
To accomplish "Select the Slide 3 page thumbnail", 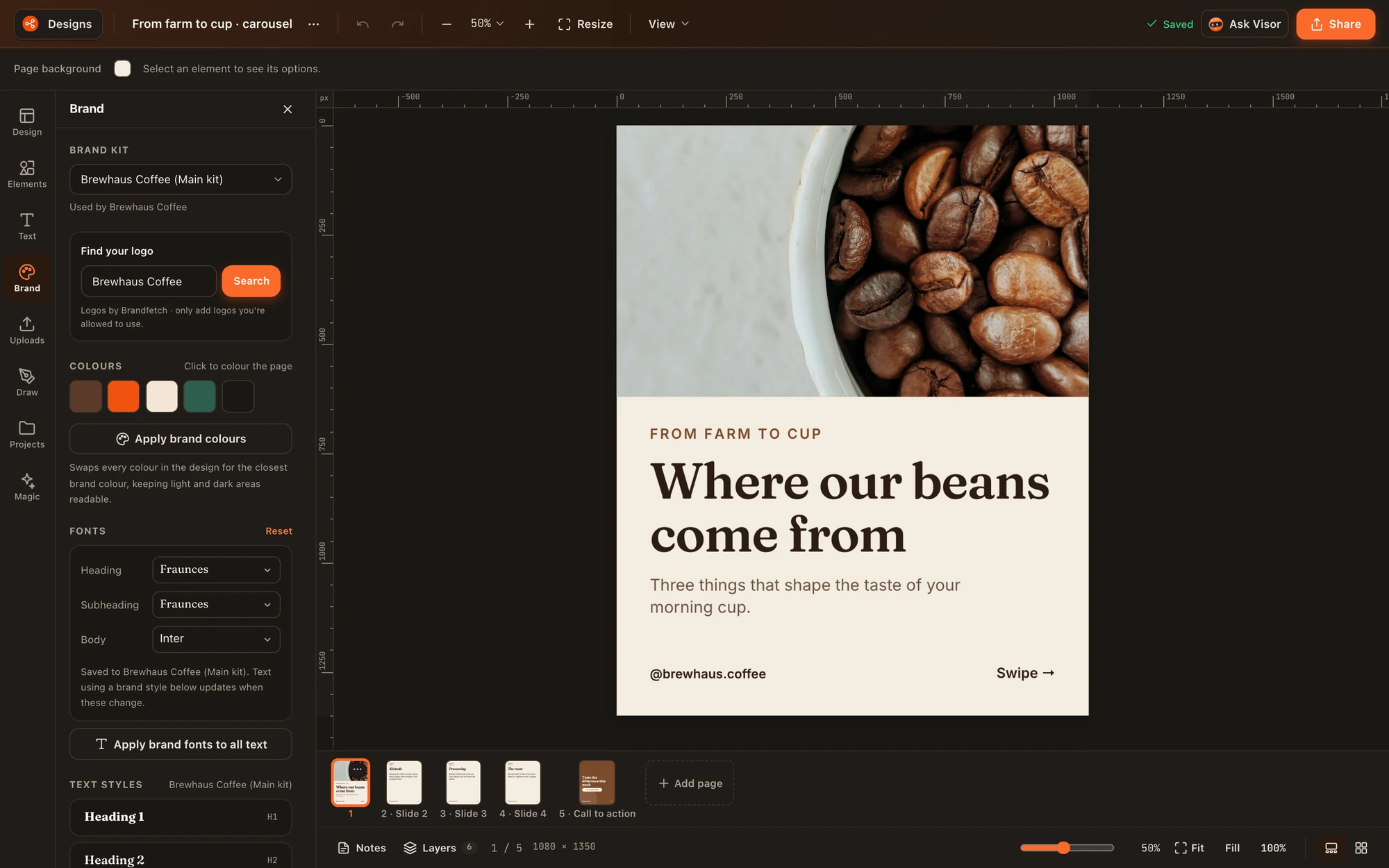I will 463,782.
